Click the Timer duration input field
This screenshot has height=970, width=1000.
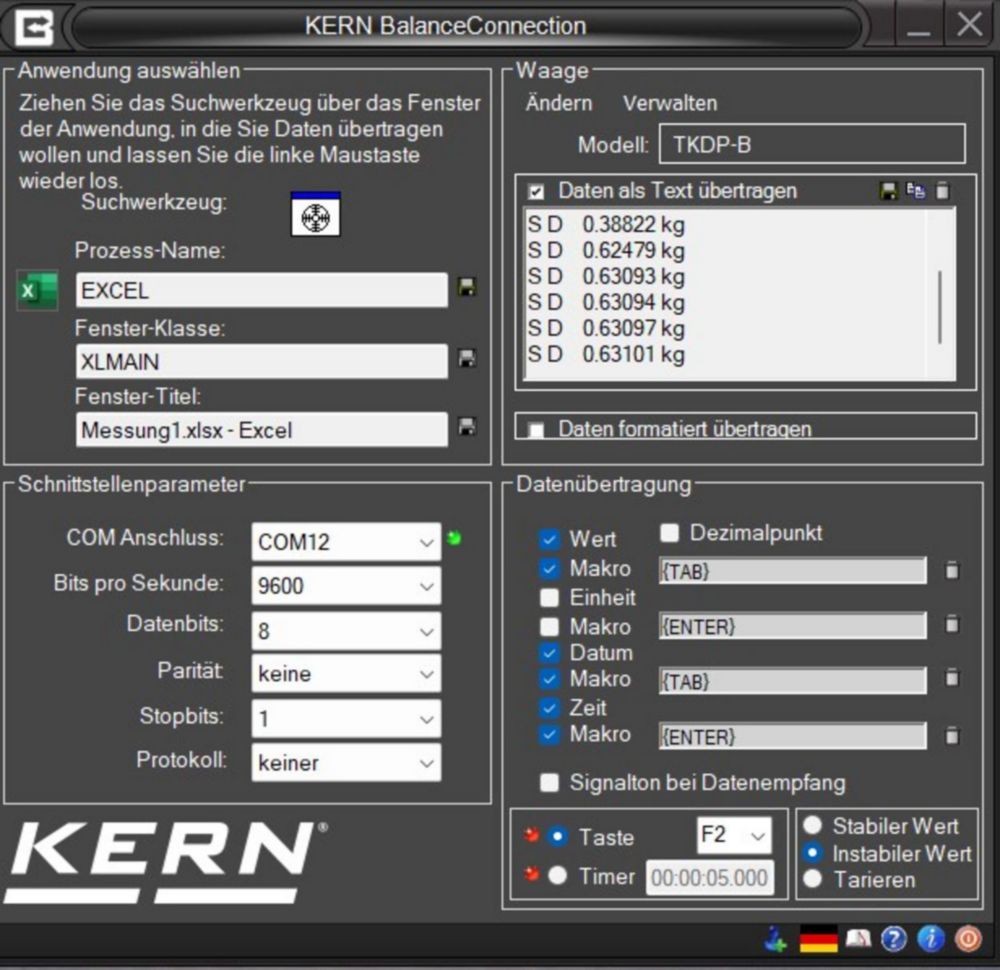712,877
